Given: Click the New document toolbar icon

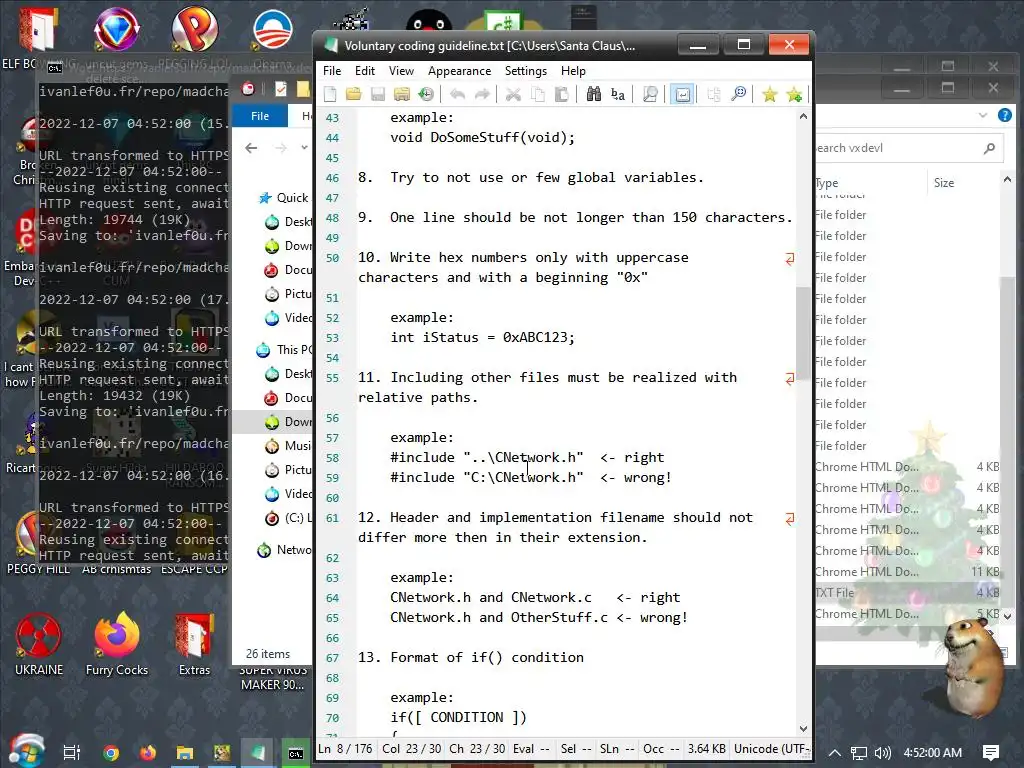Looking at the screenshot, I should coord(330,95).
